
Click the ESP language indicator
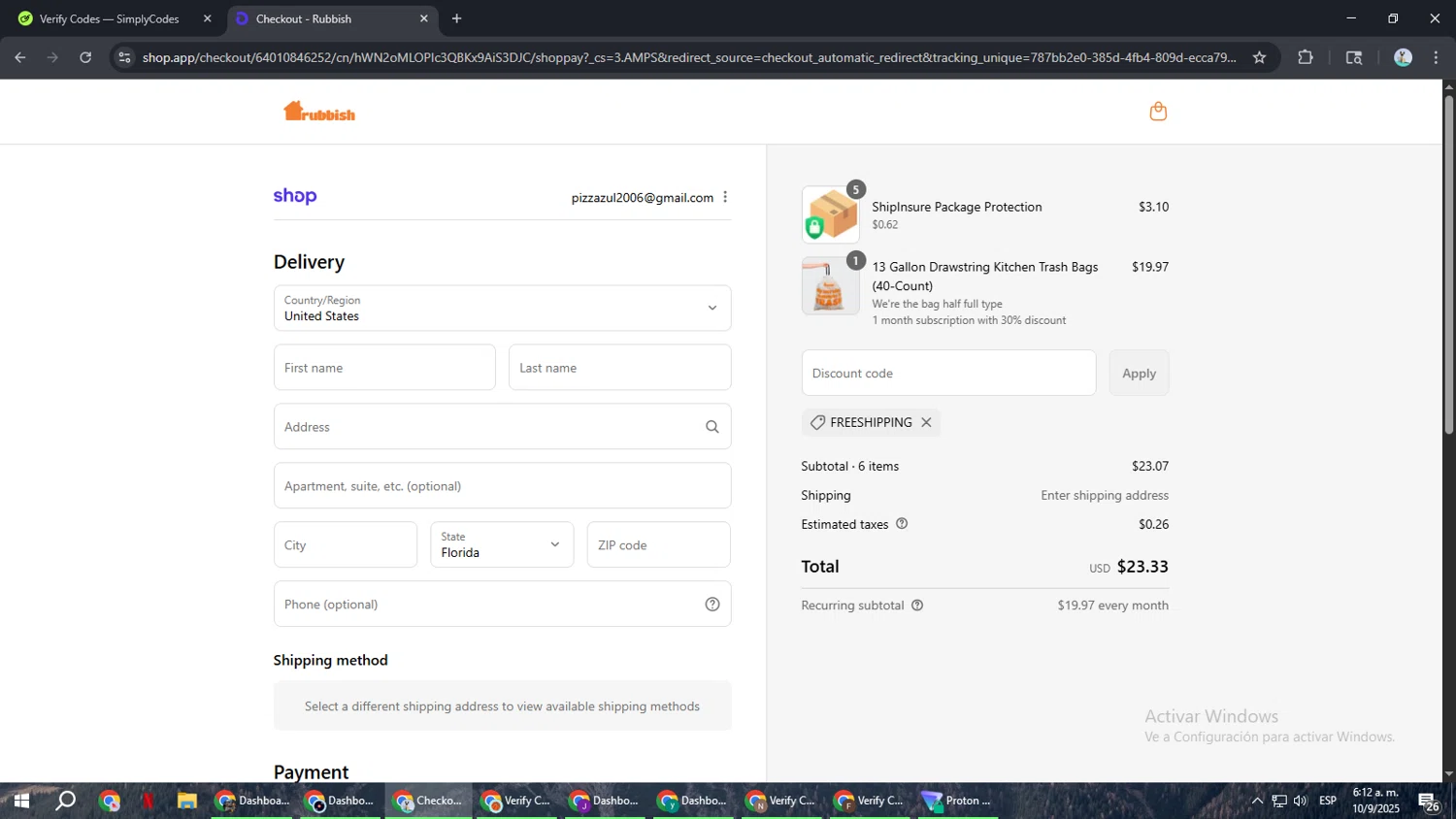click(1328, 801)
